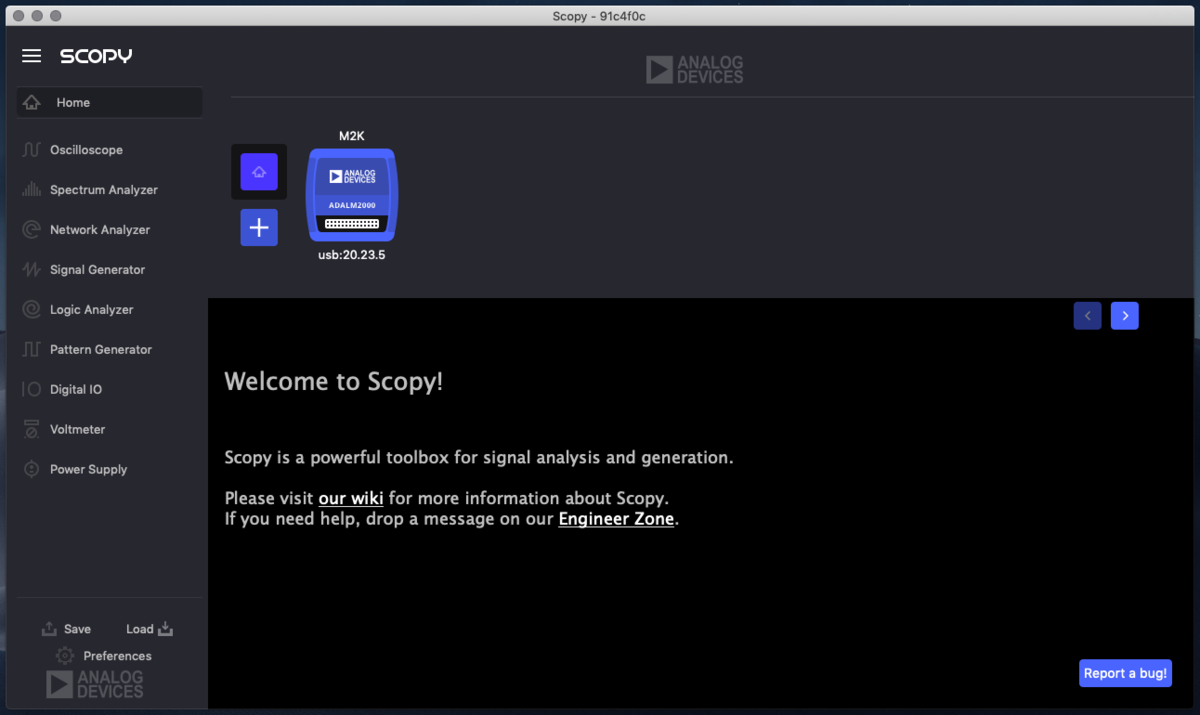Viewport: 1200px width, 715px height.
Task: Toggle the hamburger menu icon
Action: point(32,56)
